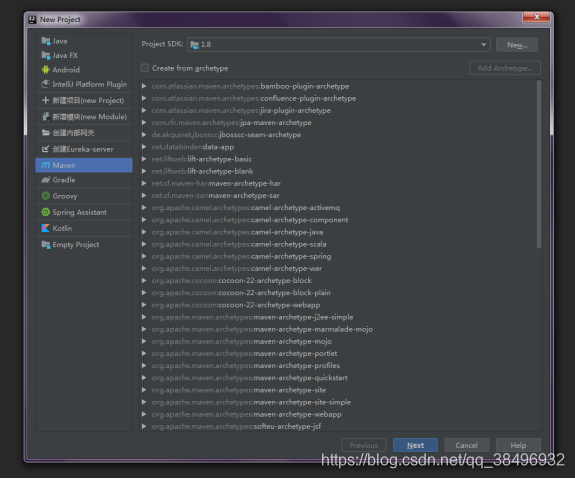Select maven-archetype-j2ee-simple row
Screen dimensions: 575x479
click(337, 317)
